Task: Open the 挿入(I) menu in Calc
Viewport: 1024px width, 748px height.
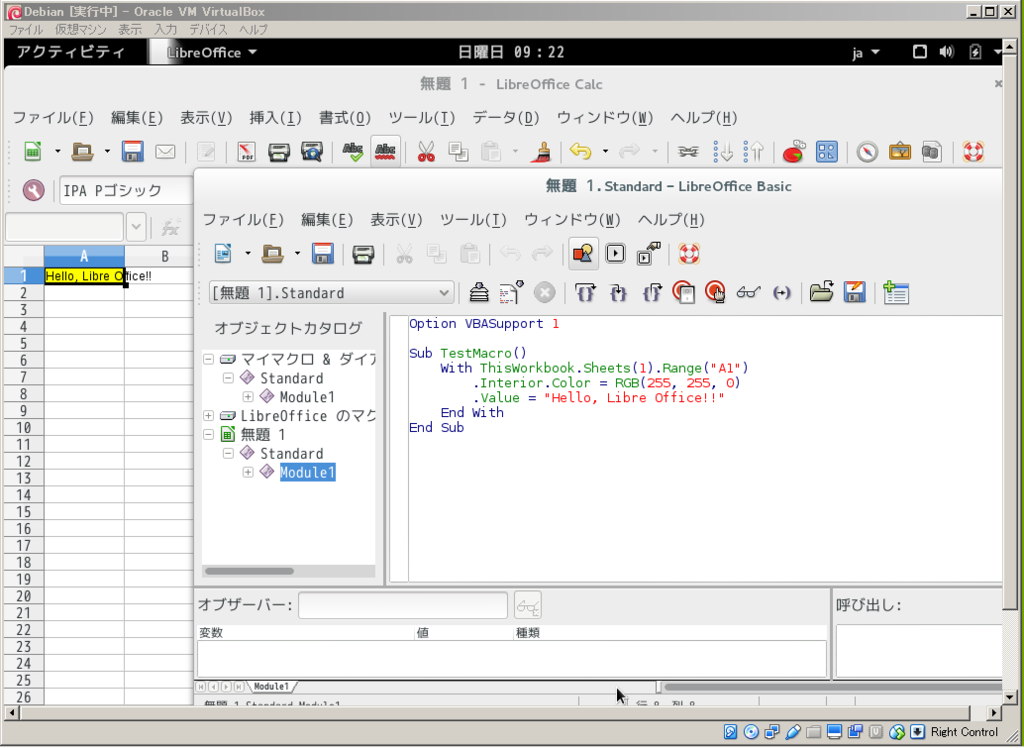Action: tap(276, 118)
